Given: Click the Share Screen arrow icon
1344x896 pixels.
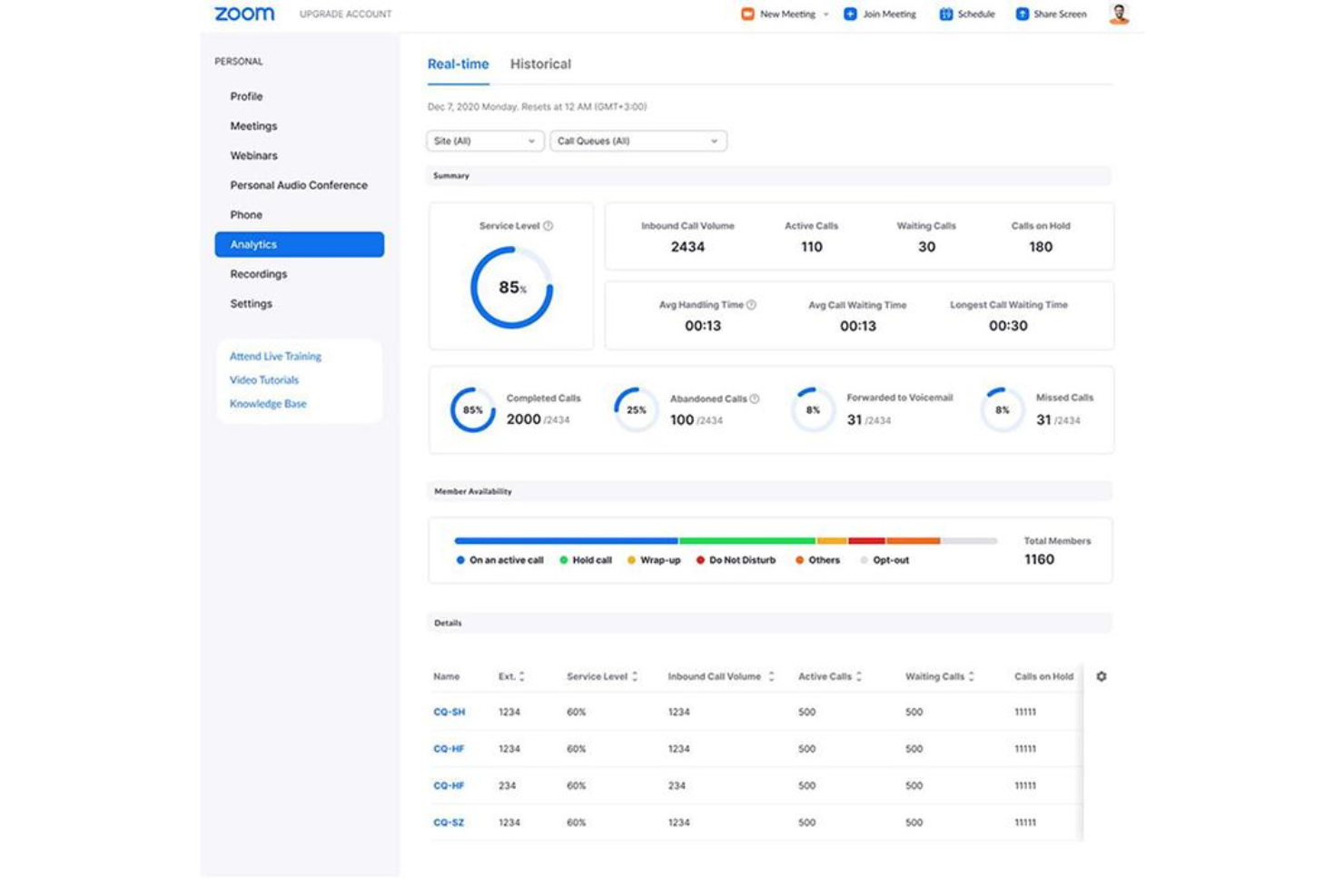Looking at the screenshot, I should point(1022,14).
